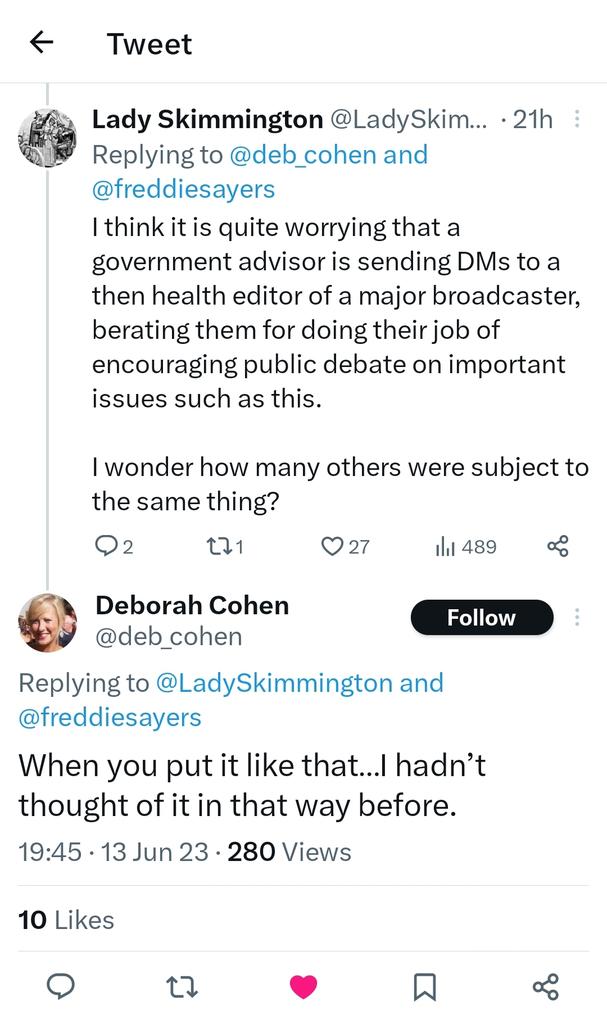Viewport: 607px width, 1024px height.
Task: Open @freddiesayers link in Lady Skimmington's reply
Action: pos(183,189)
